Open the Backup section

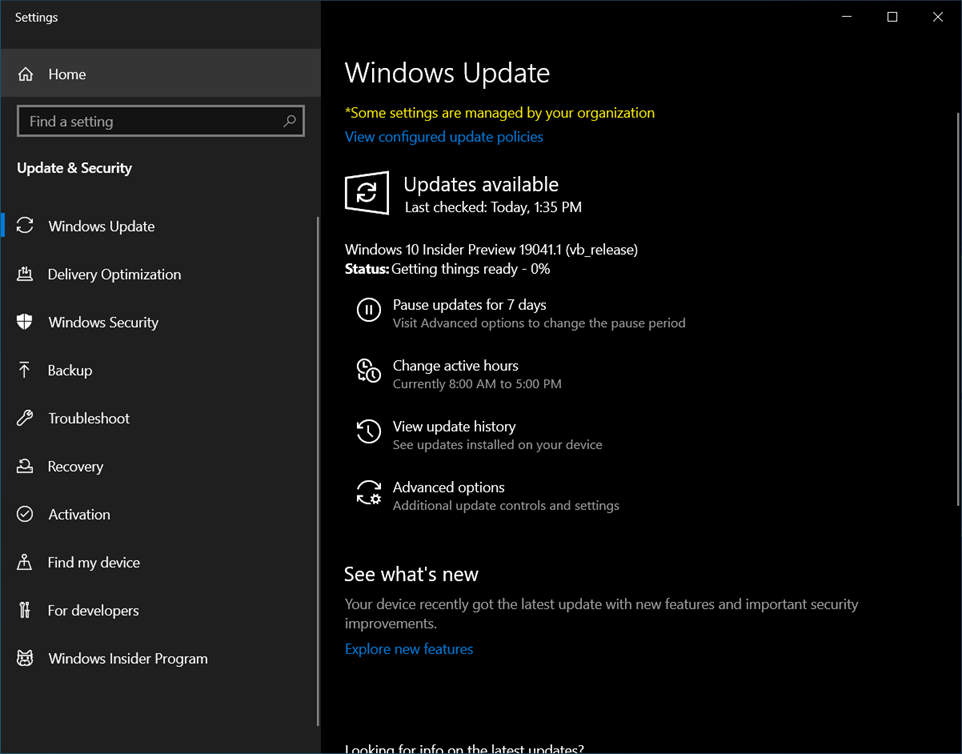[160, 370]
